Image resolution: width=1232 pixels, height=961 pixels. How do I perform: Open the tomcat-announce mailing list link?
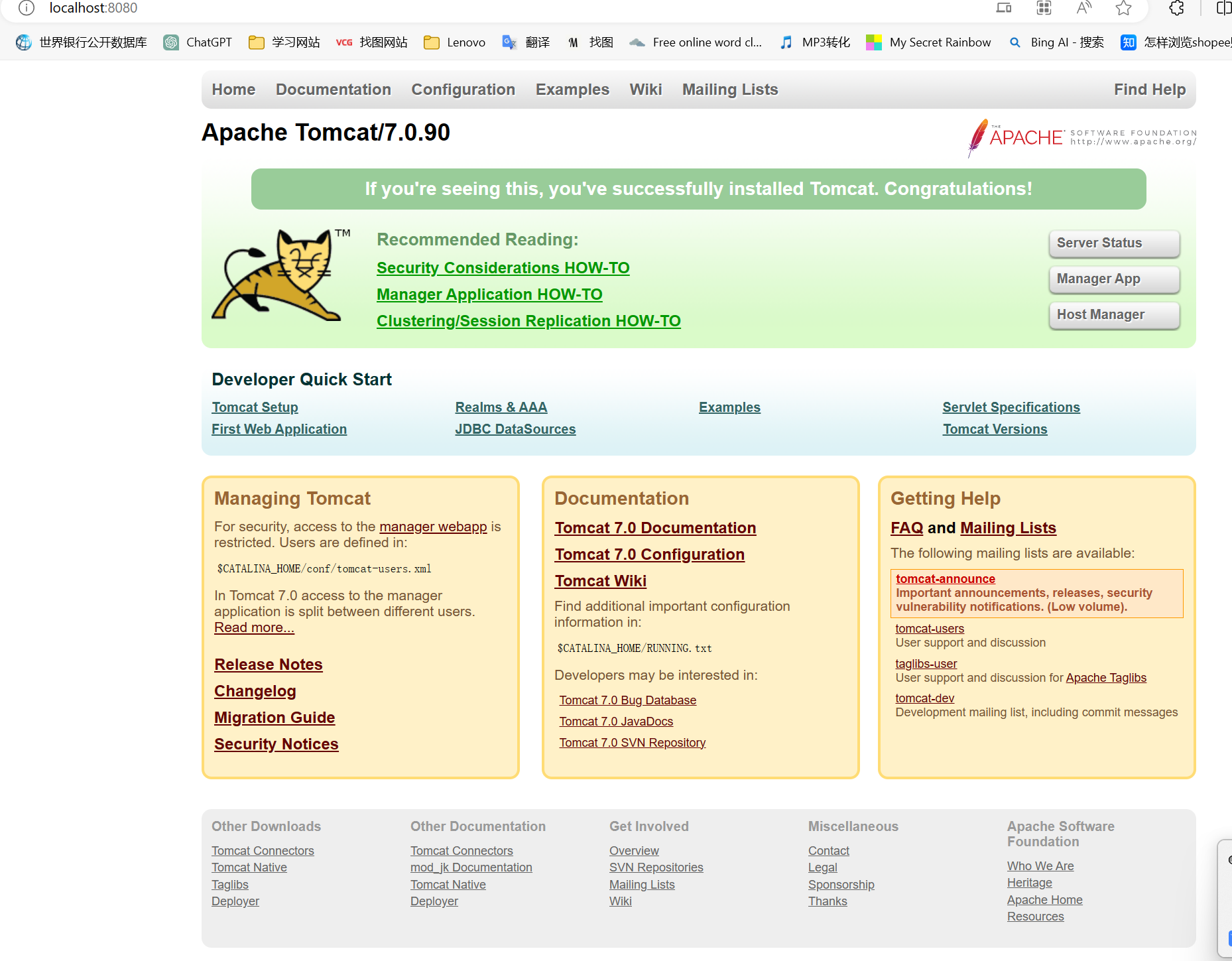pyautogui.click(x=946, y=579)
